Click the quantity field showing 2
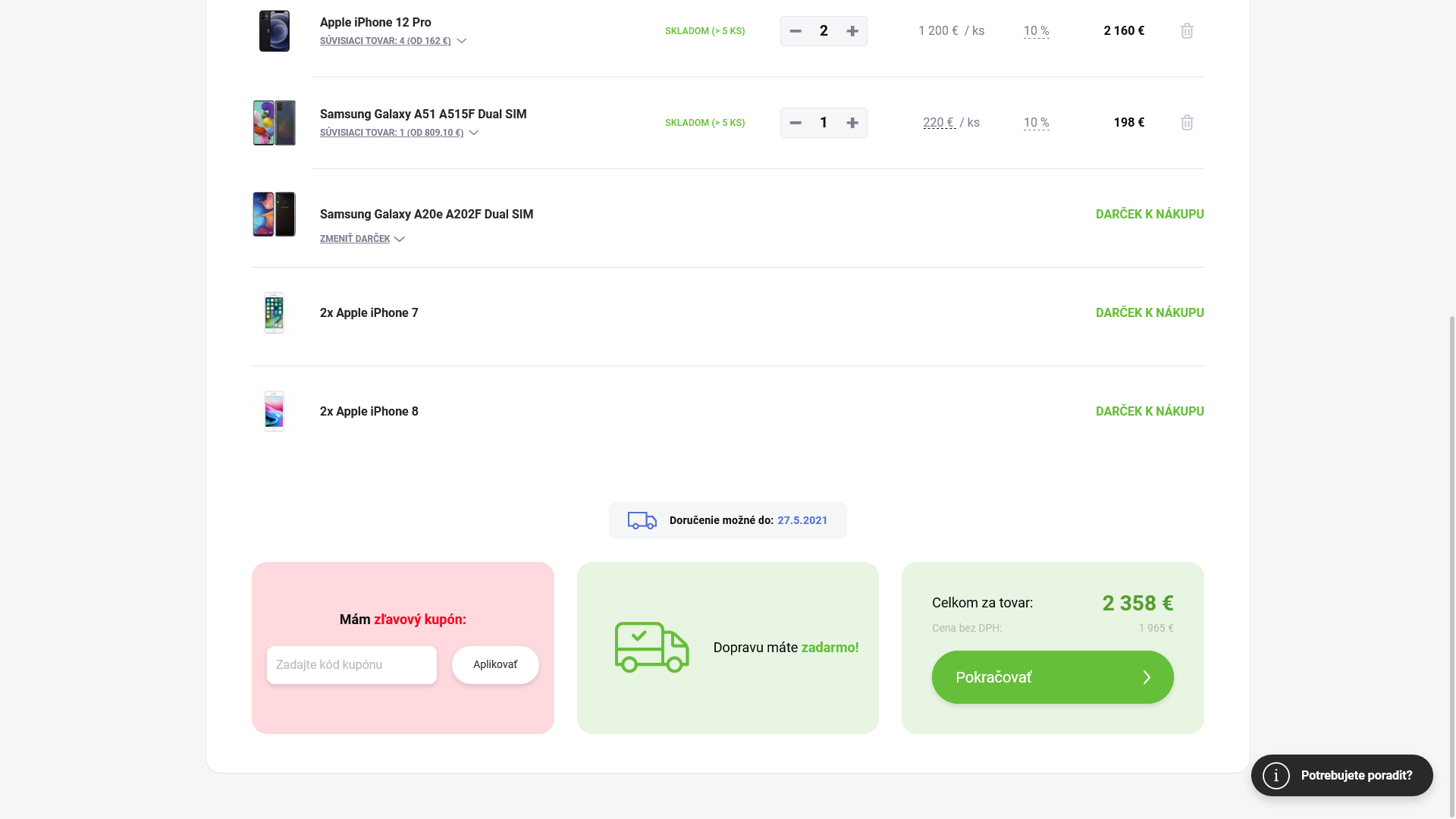This screenshot has width=1456, height=819. [x=824, y=31]
